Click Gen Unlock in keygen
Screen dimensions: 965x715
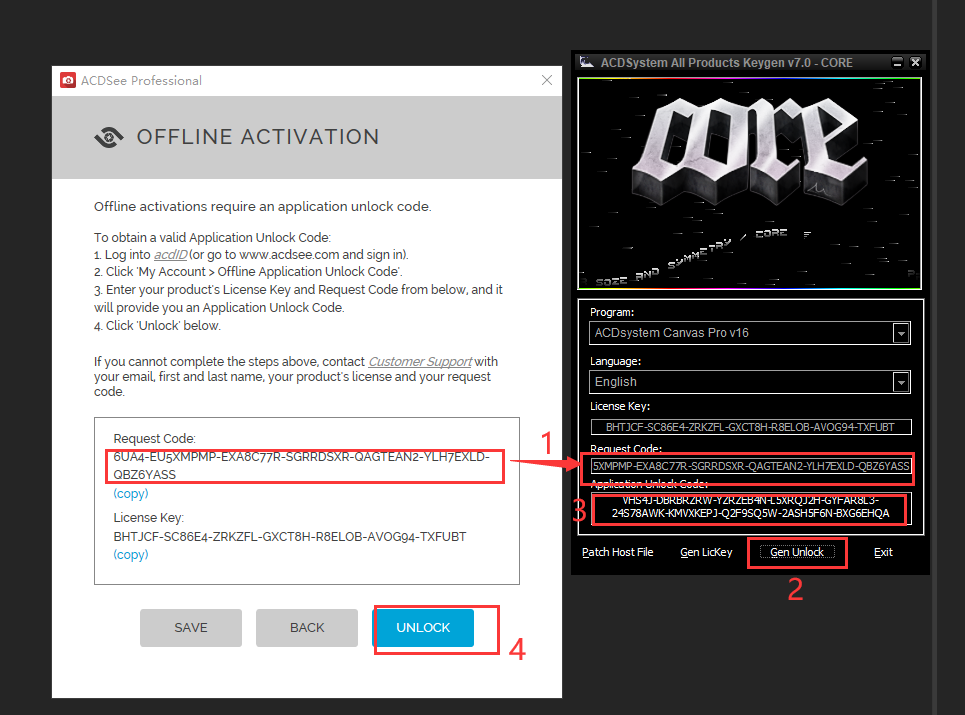click(797, 552)
